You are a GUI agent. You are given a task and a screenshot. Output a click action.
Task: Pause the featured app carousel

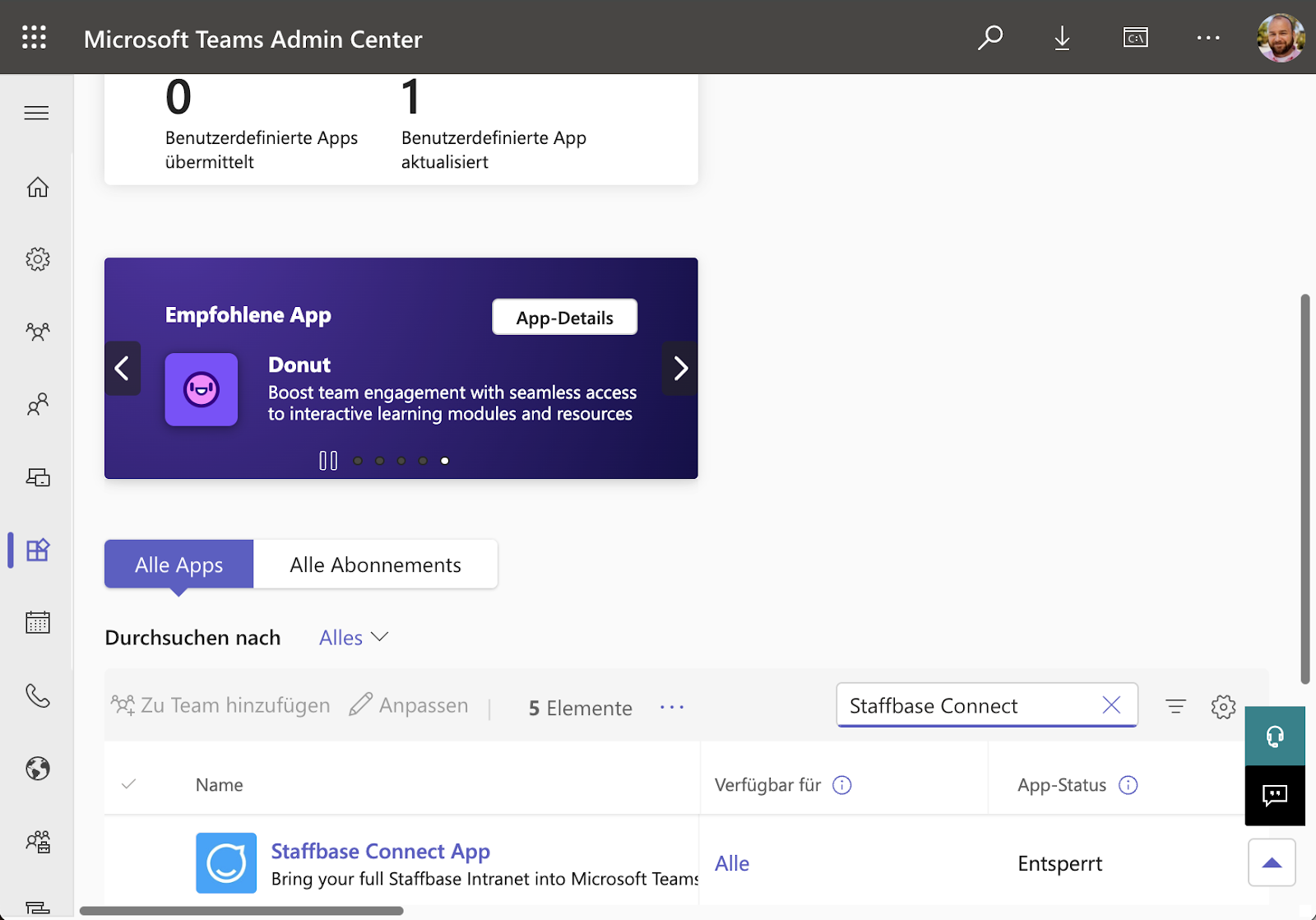pos(328,461)
